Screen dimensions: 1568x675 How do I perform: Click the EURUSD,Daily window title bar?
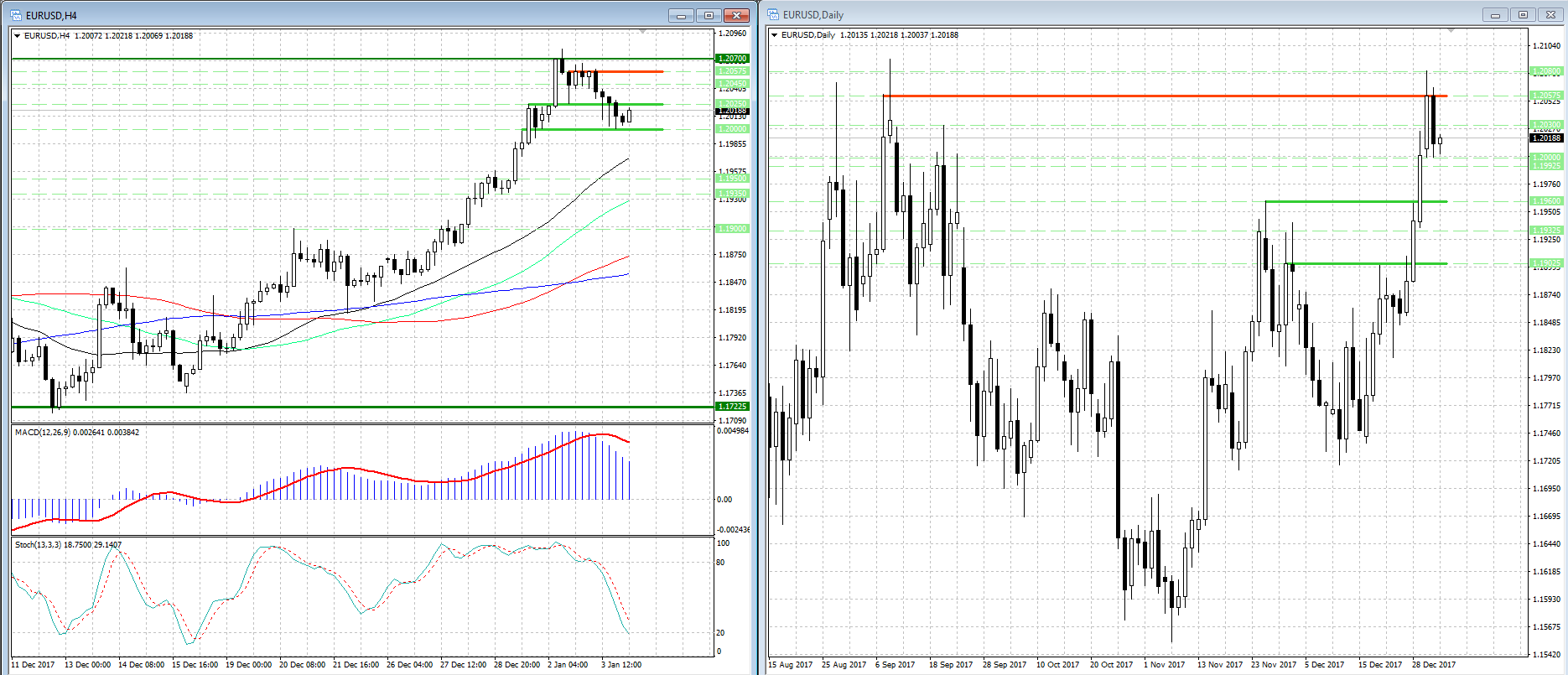point(1090,14)
